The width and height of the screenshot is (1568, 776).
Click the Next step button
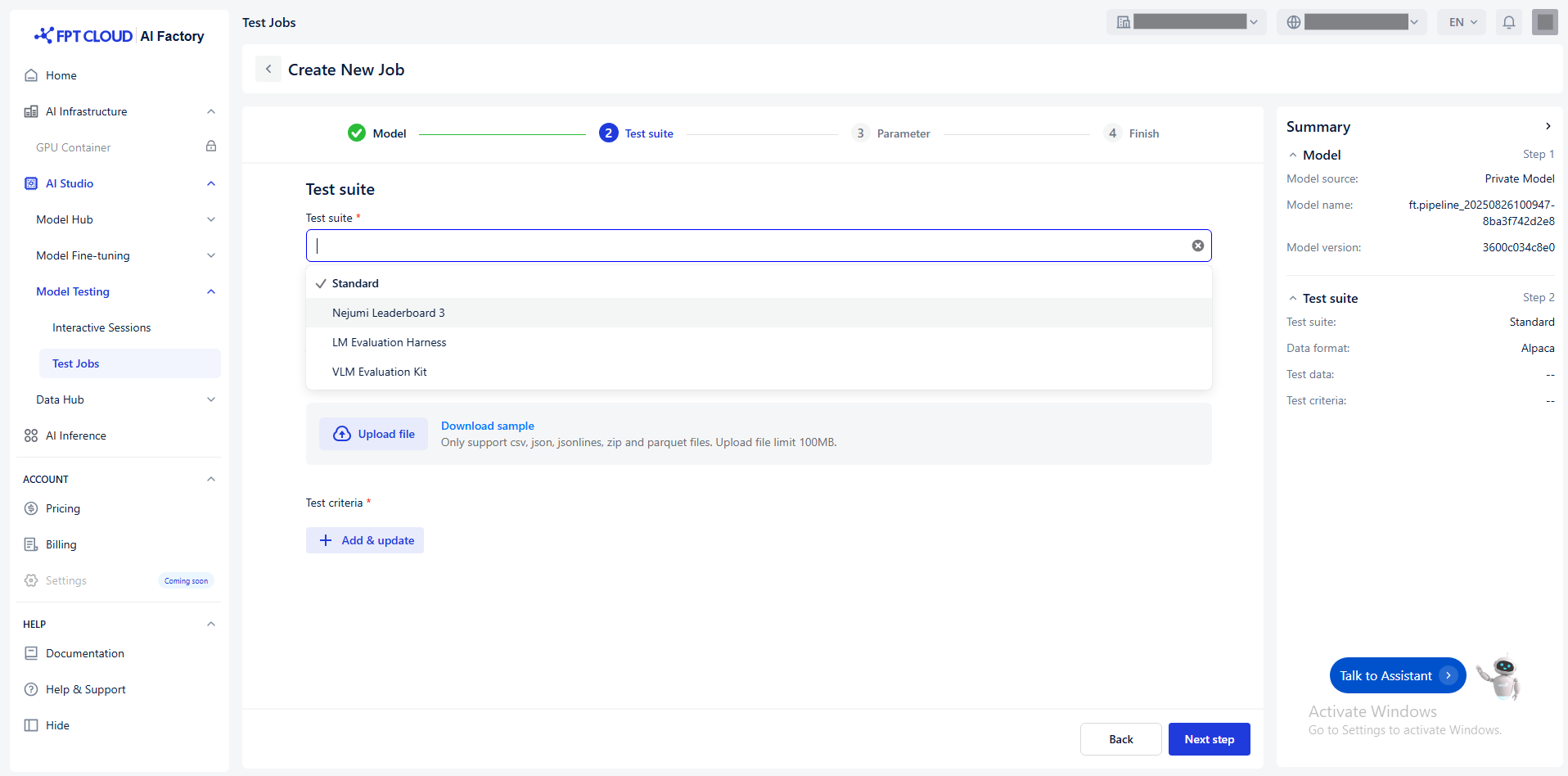pos(1209,739)
